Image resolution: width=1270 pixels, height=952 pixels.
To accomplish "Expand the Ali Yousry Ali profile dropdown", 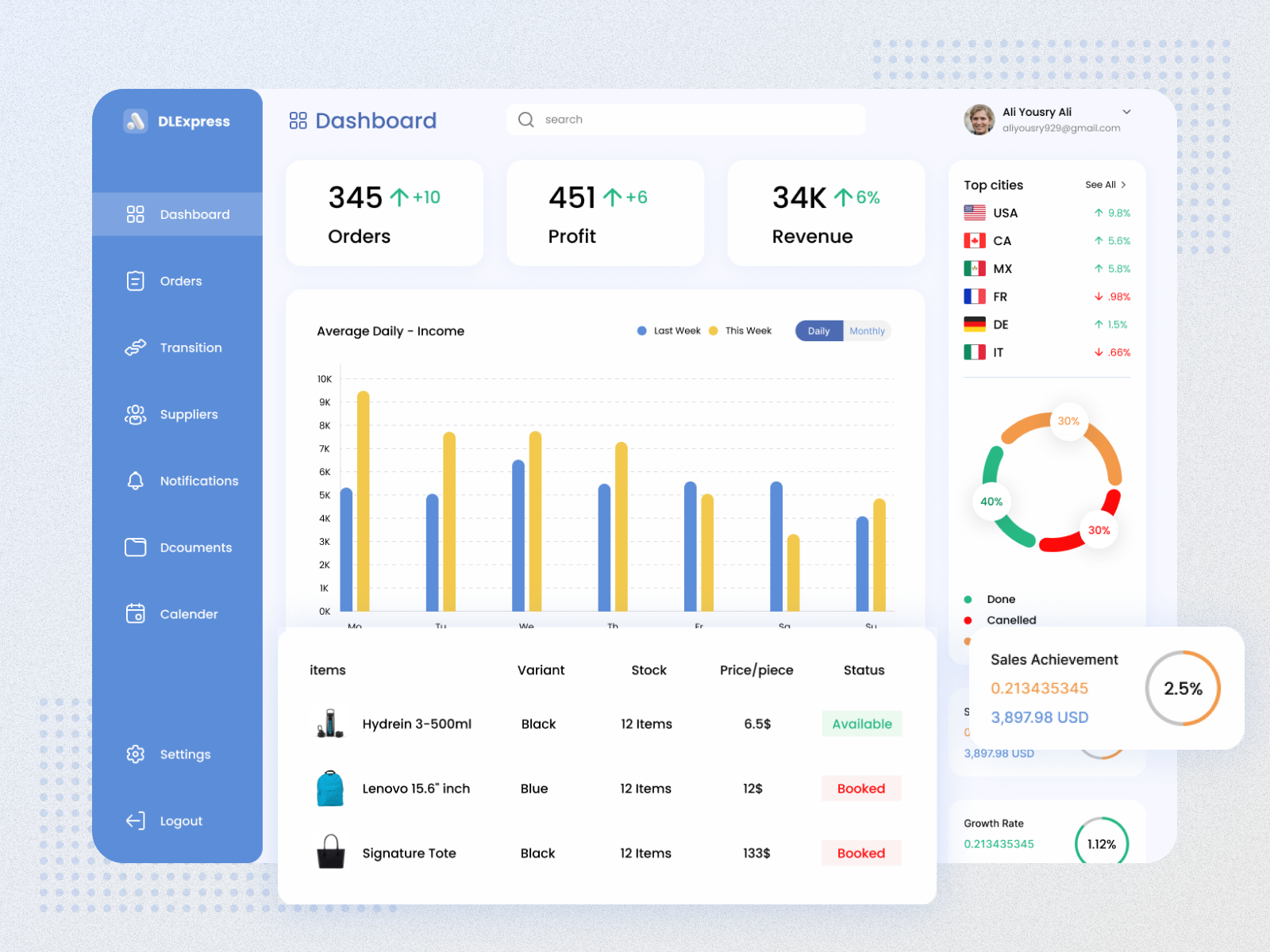I will pyautogui.click(x=1127, y=112).
